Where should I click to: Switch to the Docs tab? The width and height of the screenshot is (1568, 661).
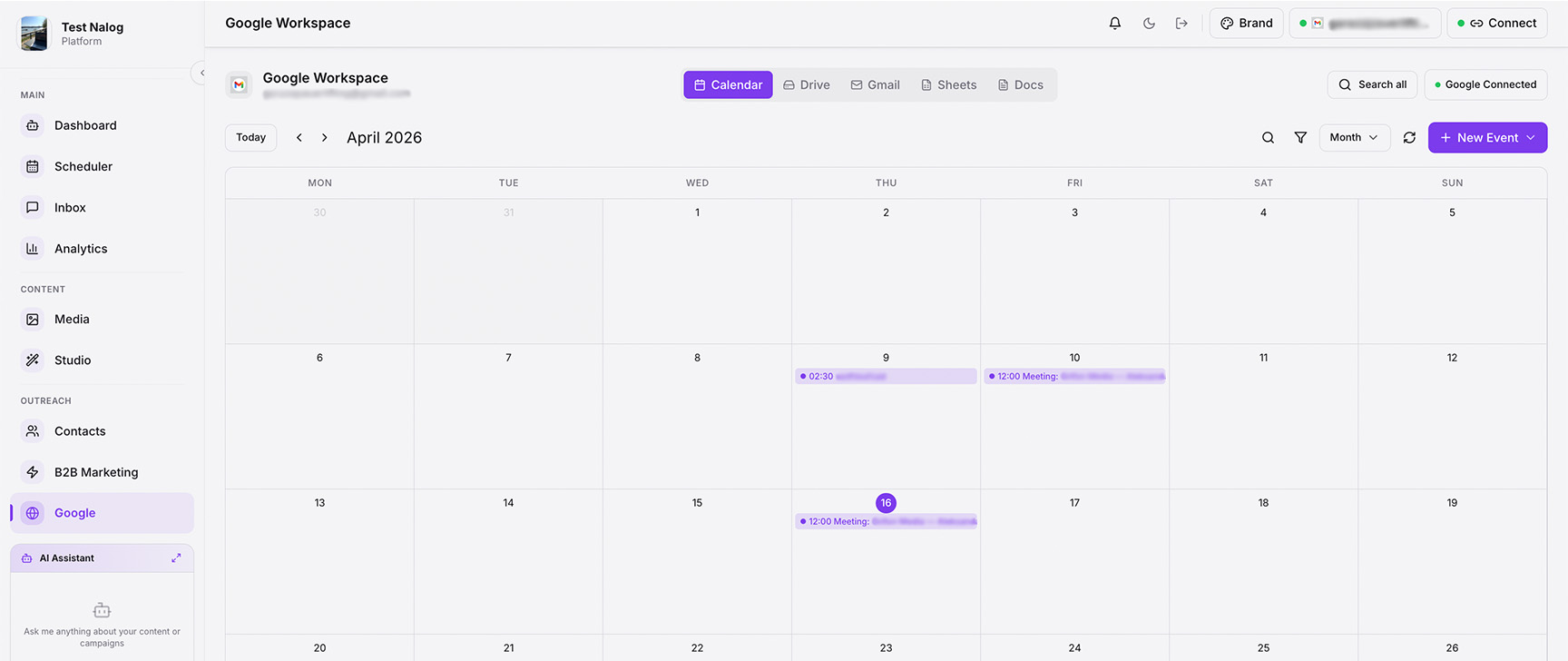1021,84
